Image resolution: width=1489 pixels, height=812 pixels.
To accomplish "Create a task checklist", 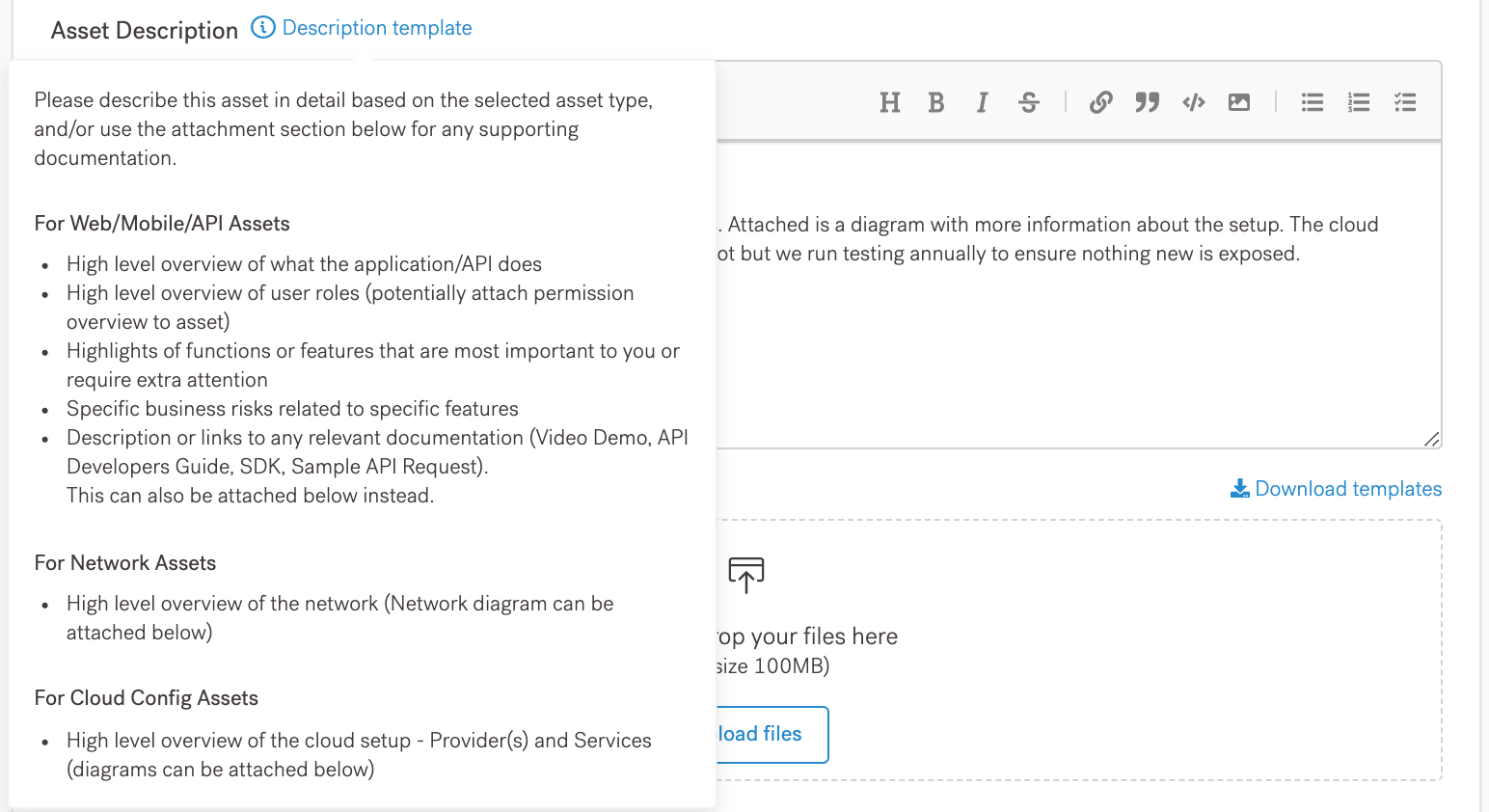I will coord(1404,102).
